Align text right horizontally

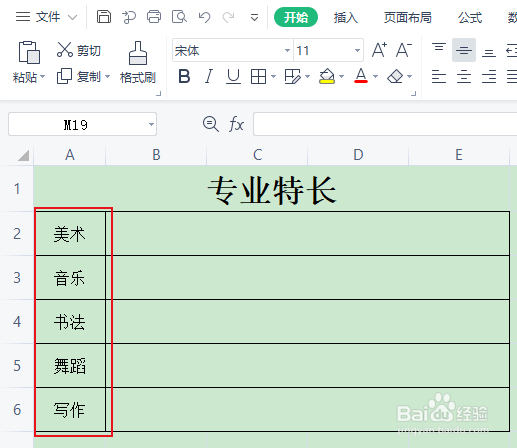point(489,77)
